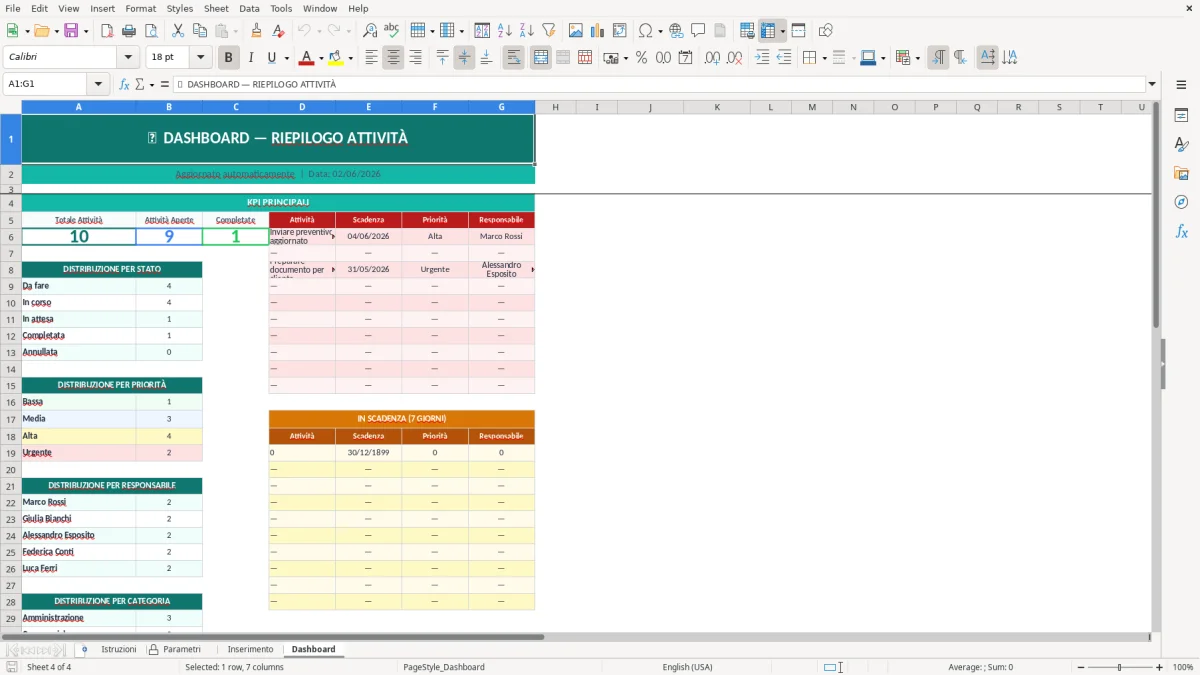Toggle Underline formatting
Viewport: 1200px width, 675px height.
[x=272, y=58]
